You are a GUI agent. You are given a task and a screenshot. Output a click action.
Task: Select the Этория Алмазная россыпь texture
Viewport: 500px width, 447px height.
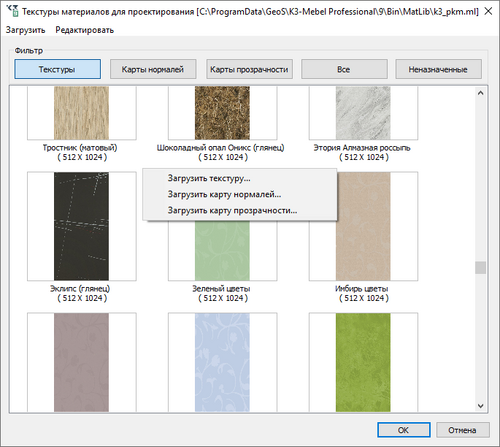363,113
